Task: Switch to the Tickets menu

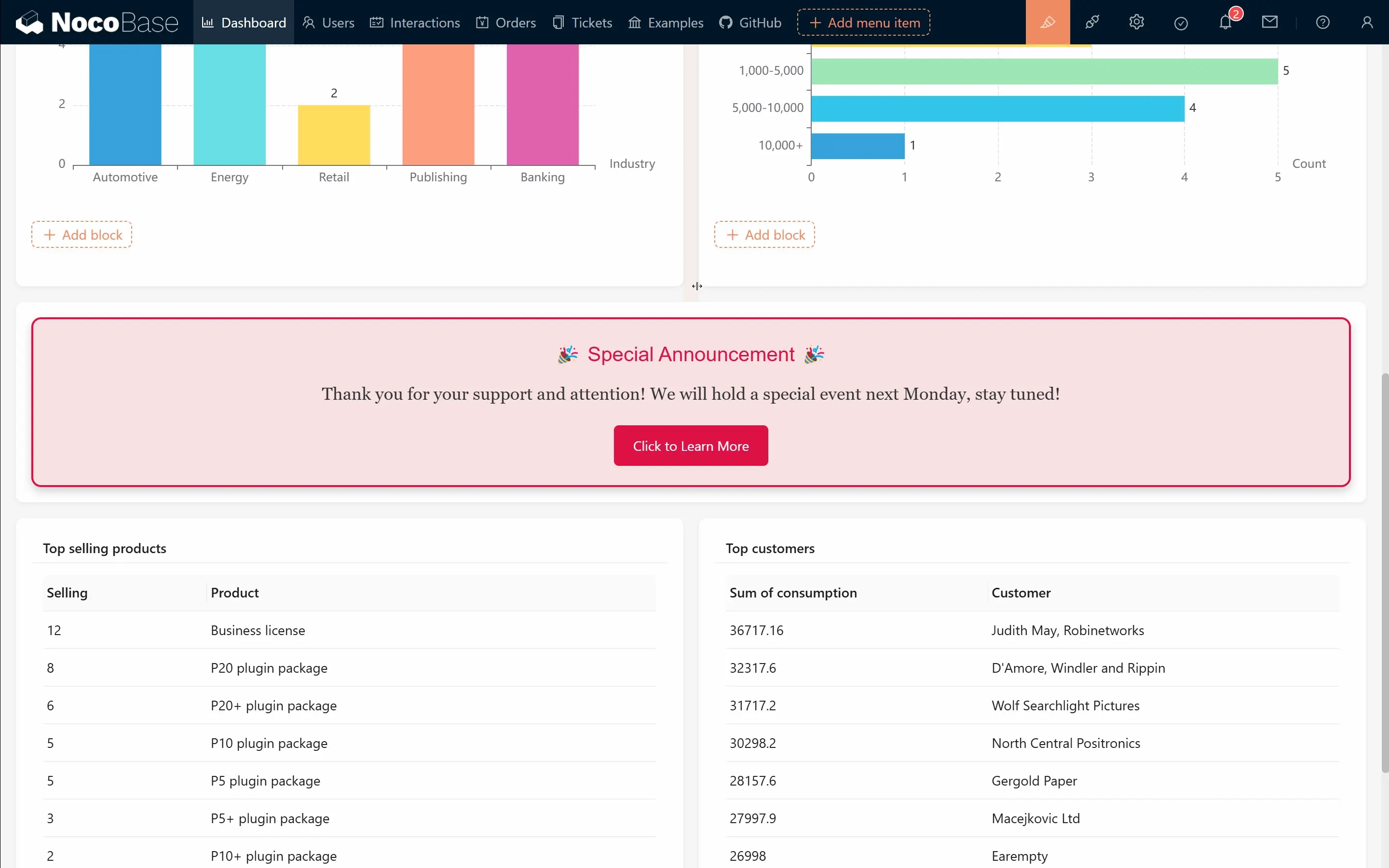Action: [582, 22]
